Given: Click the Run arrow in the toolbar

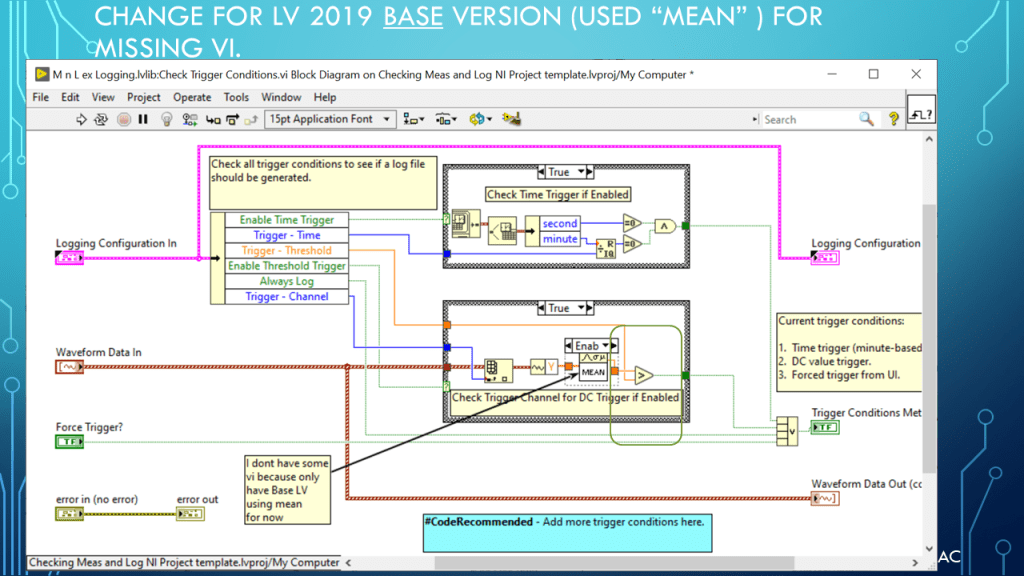Looking at the screenshot, I should tap(82, 119).
